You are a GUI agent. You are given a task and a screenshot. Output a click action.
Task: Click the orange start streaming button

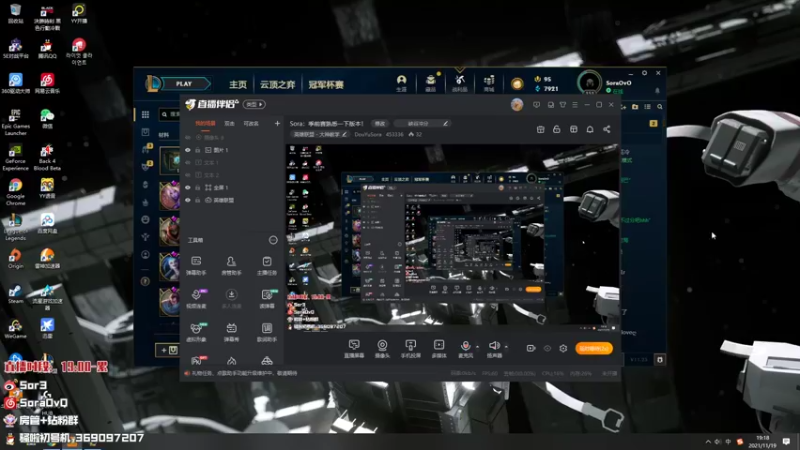[x=594, y=348]
